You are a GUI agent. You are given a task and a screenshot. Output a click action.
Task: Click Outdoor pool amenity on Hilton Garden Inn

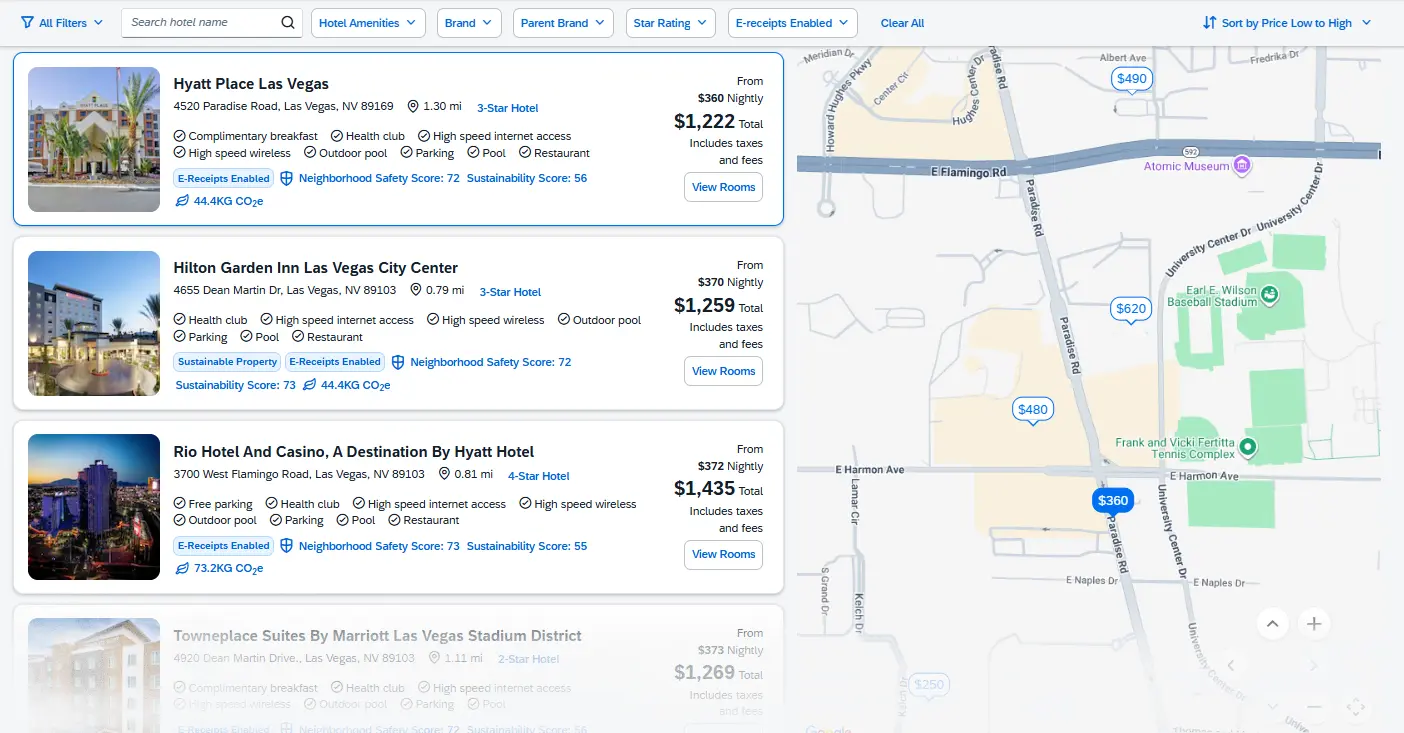coord(600,320)
